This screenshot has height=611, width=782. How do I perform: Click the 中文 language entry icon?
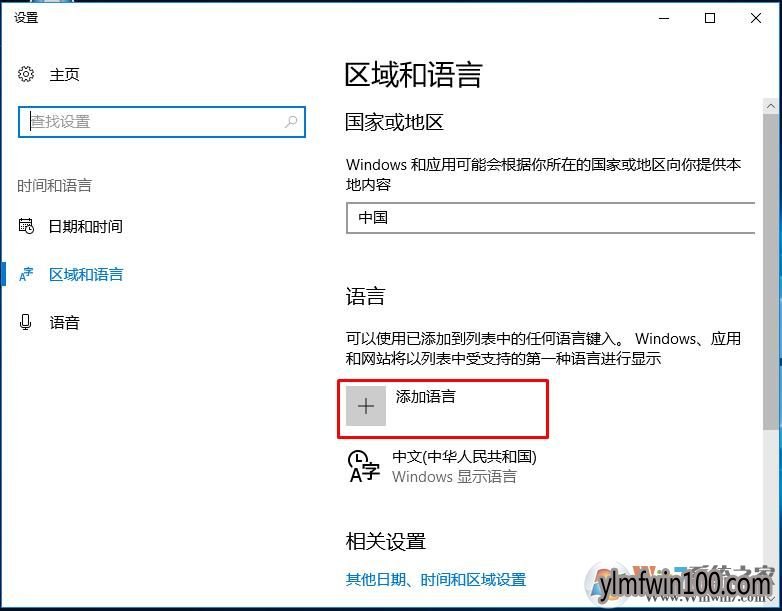pyautogui.click(x=364, y=466)
